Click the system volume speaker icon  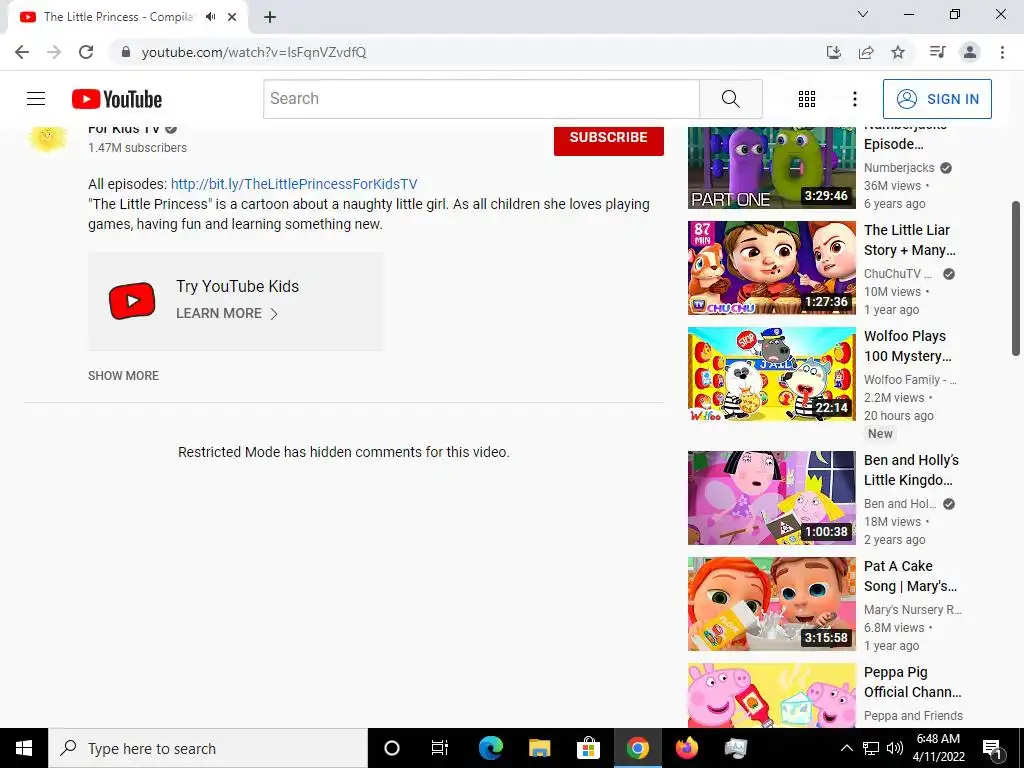tap(895, 748)
